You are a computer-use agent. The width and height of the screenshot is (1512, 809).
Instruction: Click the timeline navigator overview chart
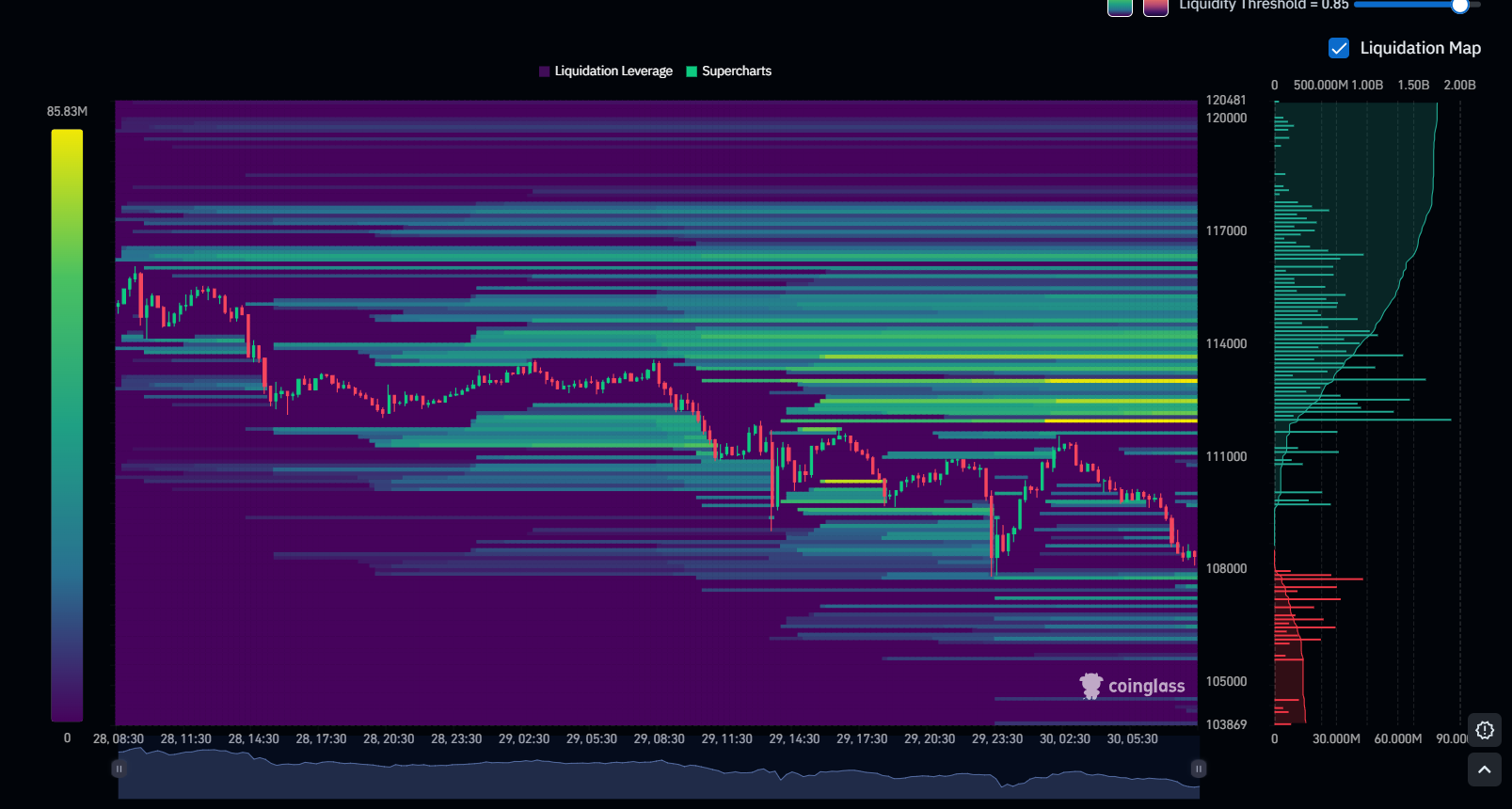coord(659,773)
